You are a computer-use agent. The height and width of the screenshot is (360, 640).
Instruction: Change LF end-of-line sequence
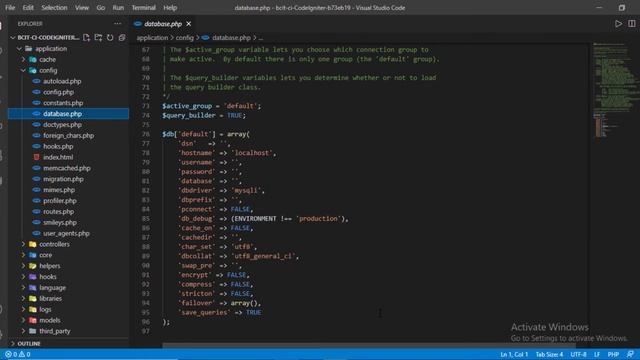(x=597, y=354)
